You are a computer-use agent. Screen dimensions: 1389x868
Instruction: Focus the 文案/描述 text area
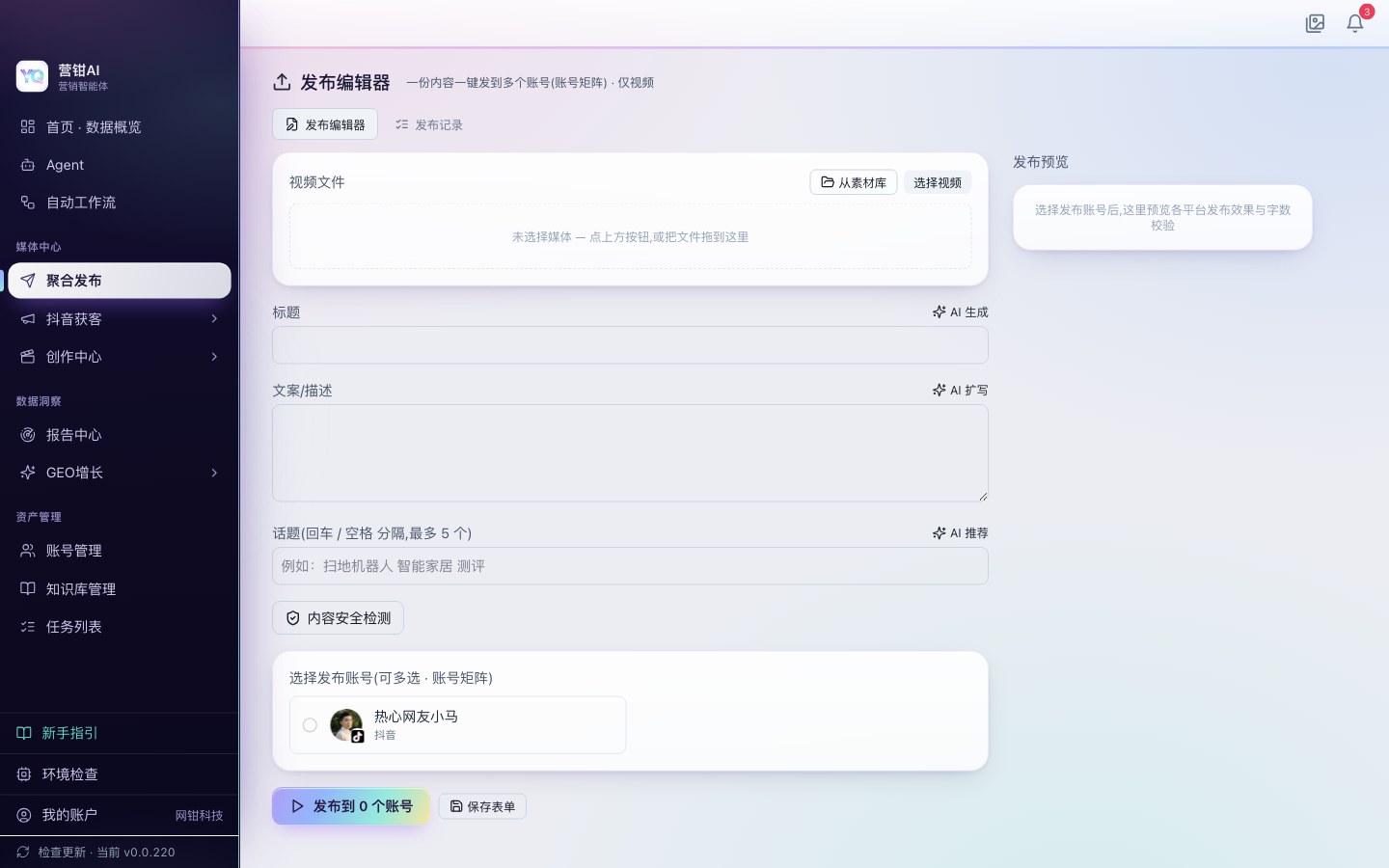pyautogui.click(x=630, y=453)
